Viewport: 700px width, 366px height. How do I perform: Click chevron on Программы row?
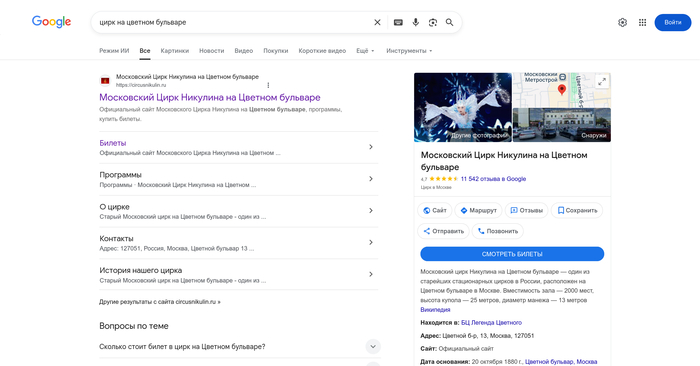tap(371, 179)
